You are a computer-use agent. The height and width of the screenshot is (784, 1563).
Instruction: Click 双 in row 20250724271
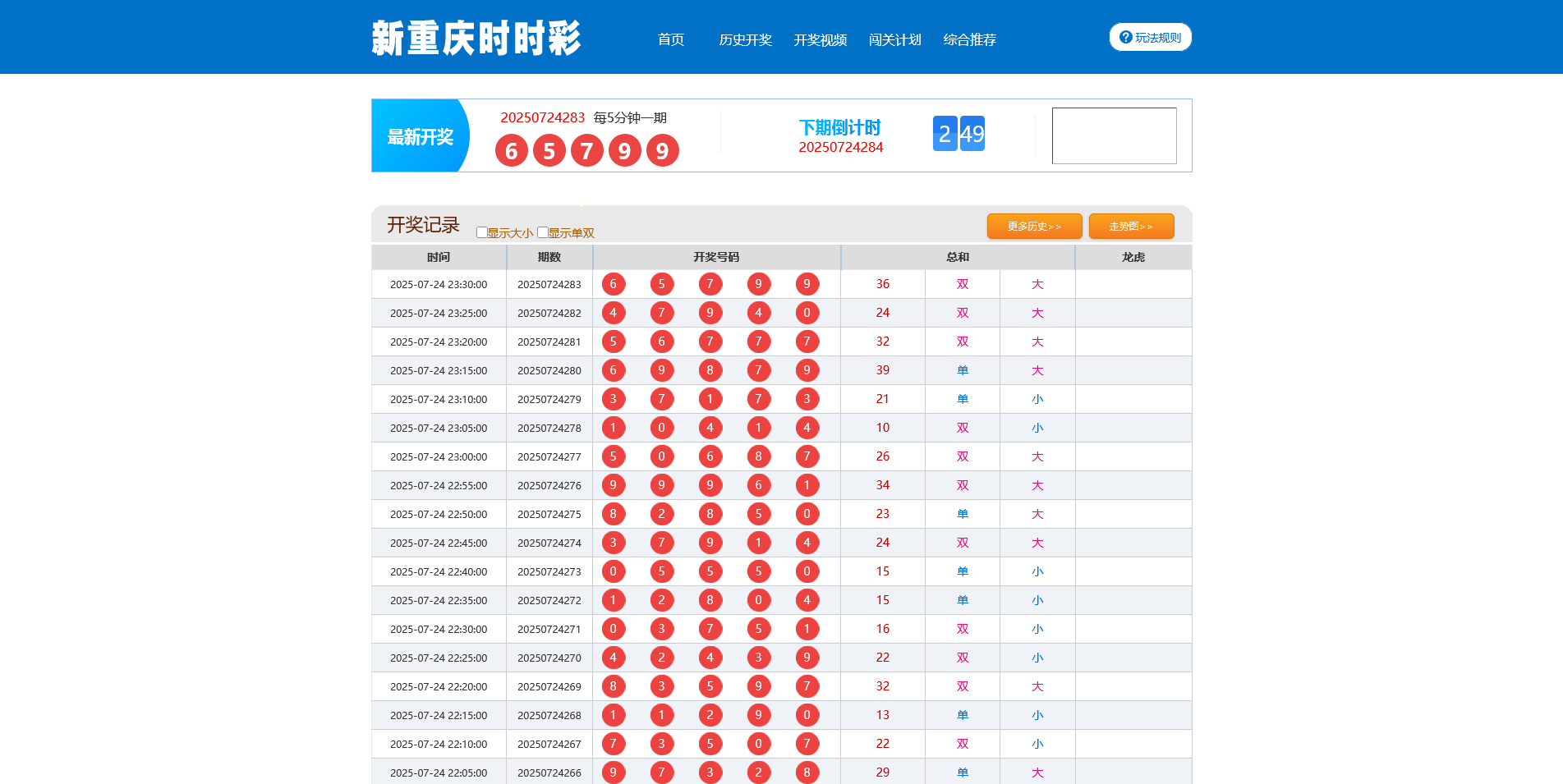click(963, 629)
